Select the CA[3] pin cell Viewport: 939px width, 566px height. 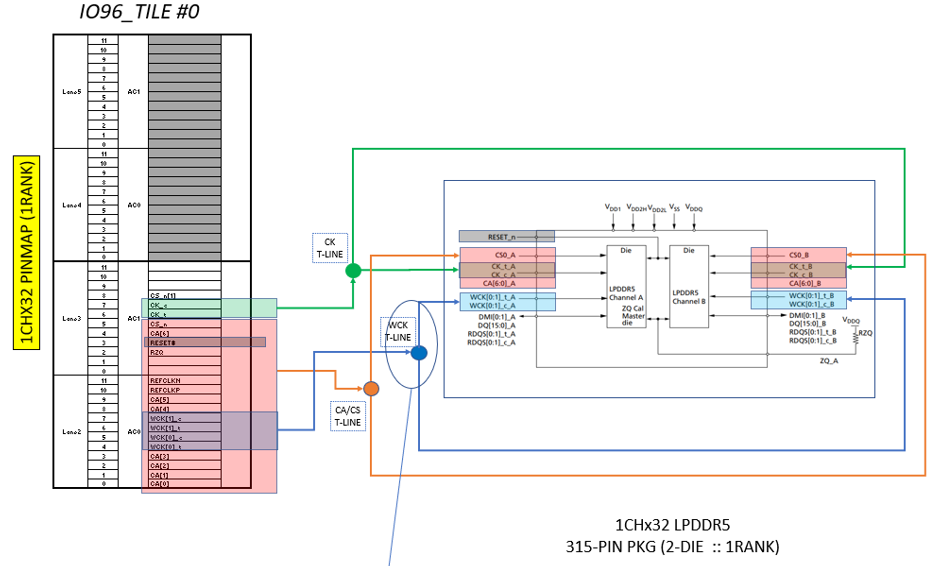point(185,456)
